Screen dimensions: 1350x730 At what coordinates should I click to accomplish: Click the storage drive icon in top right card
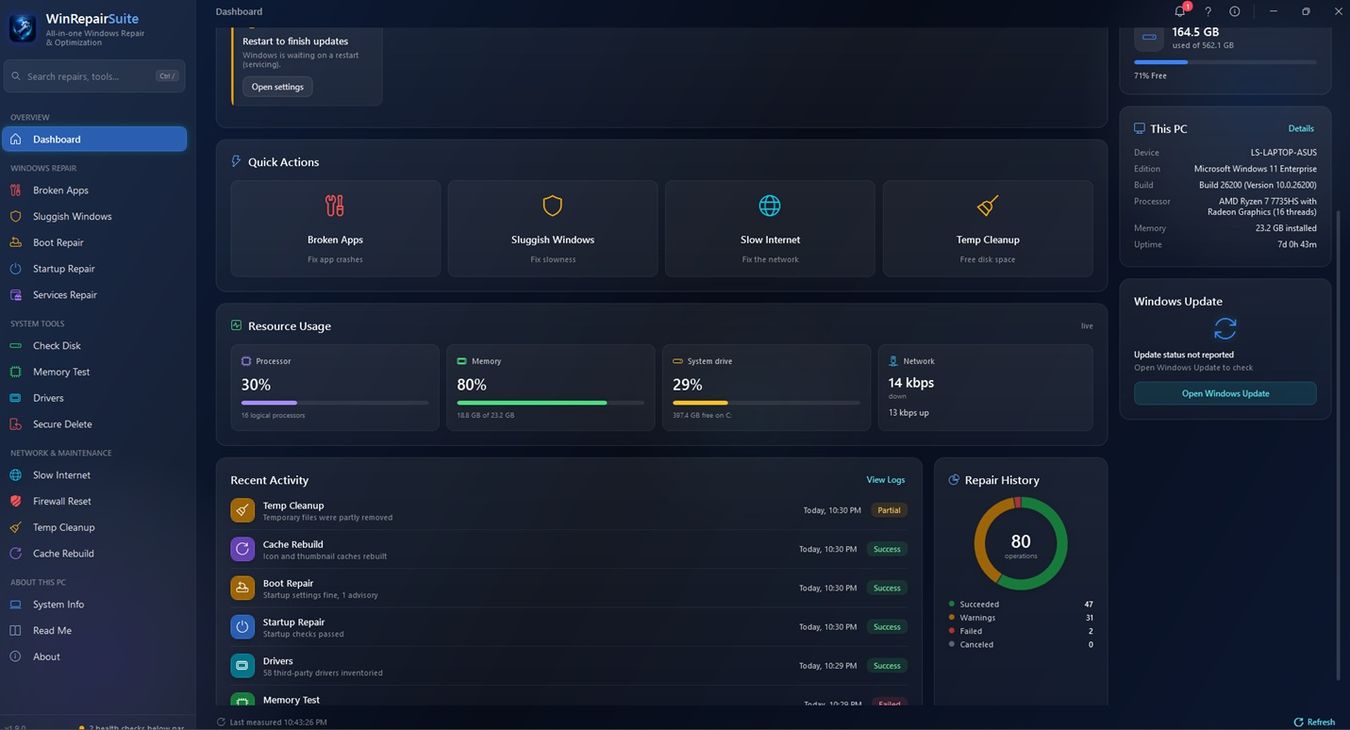coord(1150,36)
